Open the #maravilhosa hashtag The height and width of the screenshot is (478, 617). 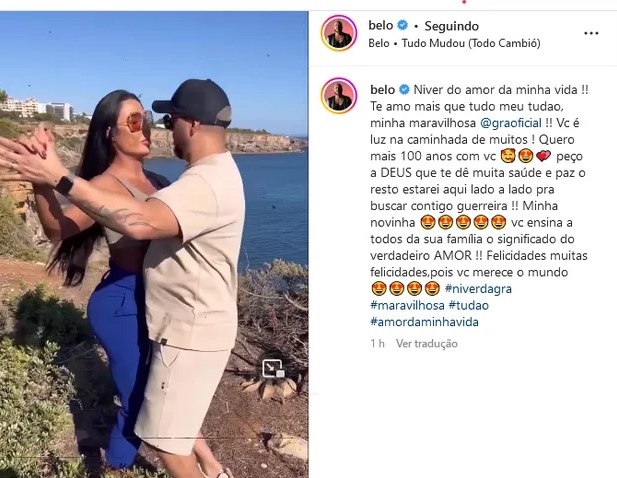click(x=407, y=305)
